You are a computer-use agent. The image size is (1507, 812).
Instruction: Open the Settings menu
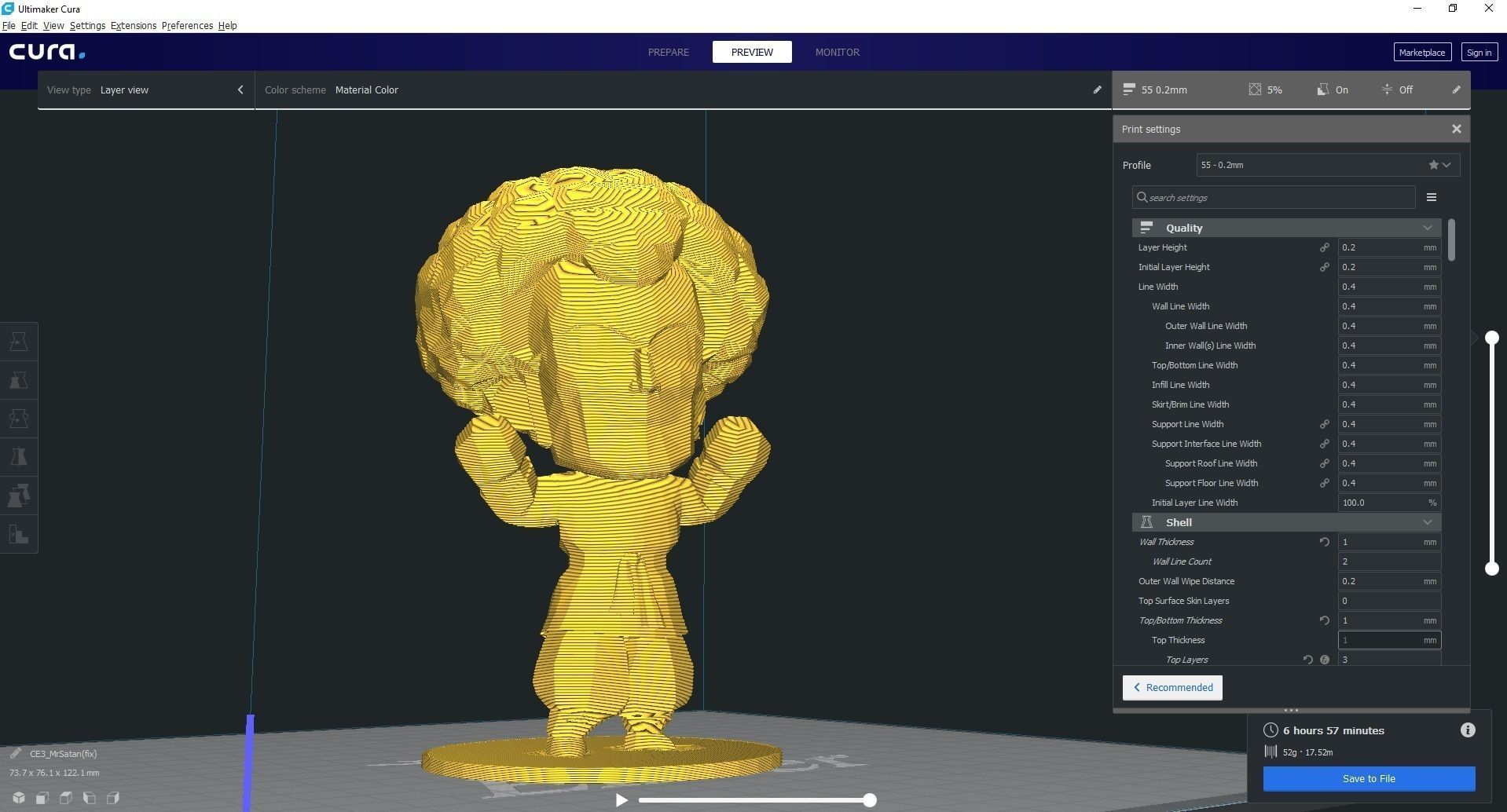point(87,25)
